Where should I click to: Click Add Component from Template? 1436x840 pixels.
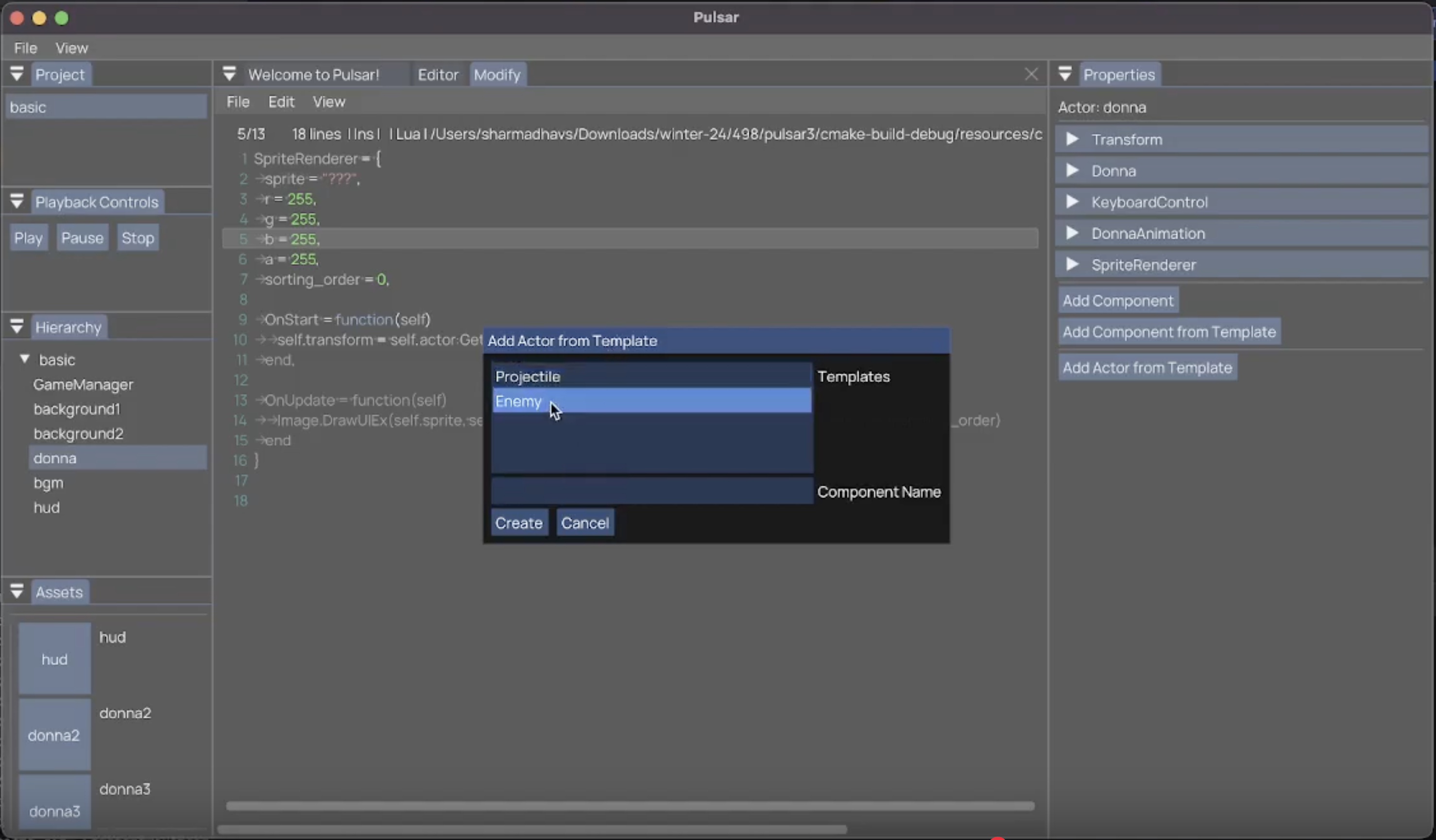(x=1168, y=332)
